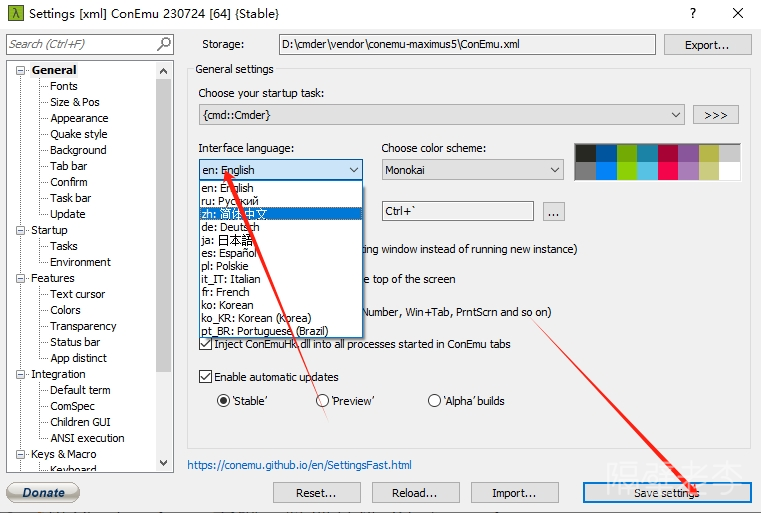761x513 pixels.
Task: Open Colors settings page
Action: pyautogui.click(x=65, y=310)
